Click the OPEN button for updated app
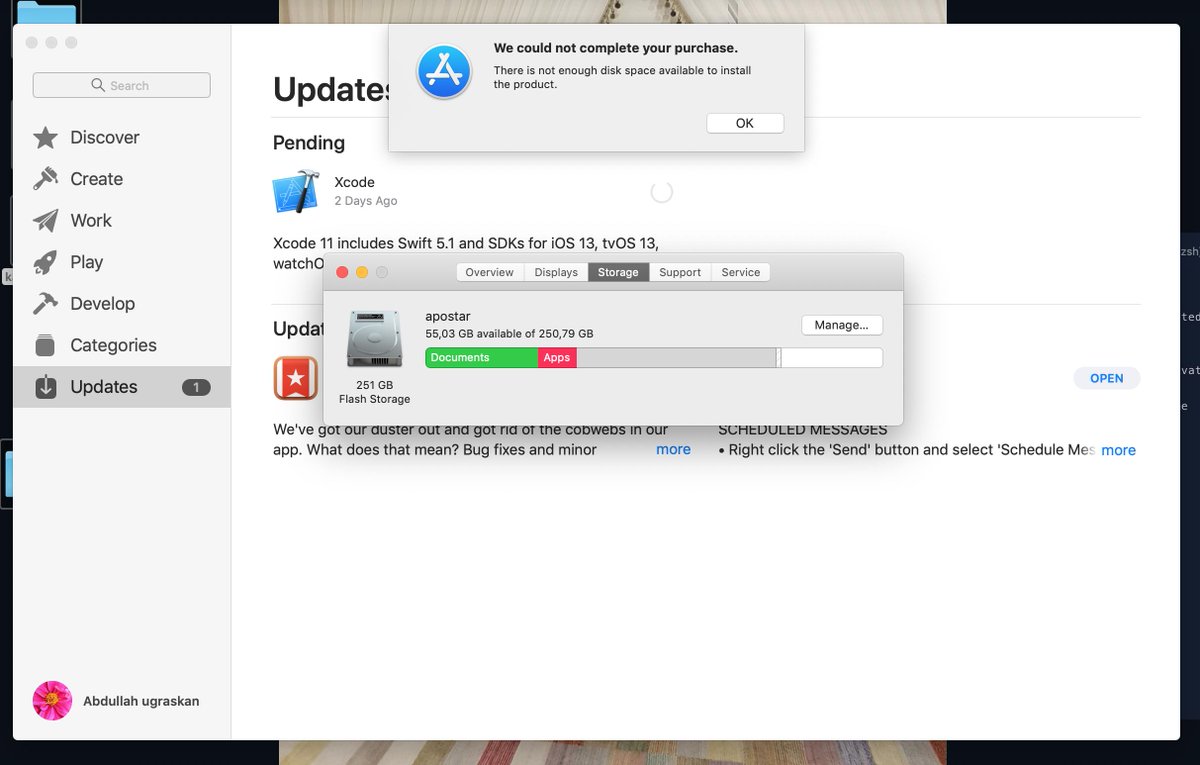The width and height of the screenshot is (1200, 765). [1107, 378]
